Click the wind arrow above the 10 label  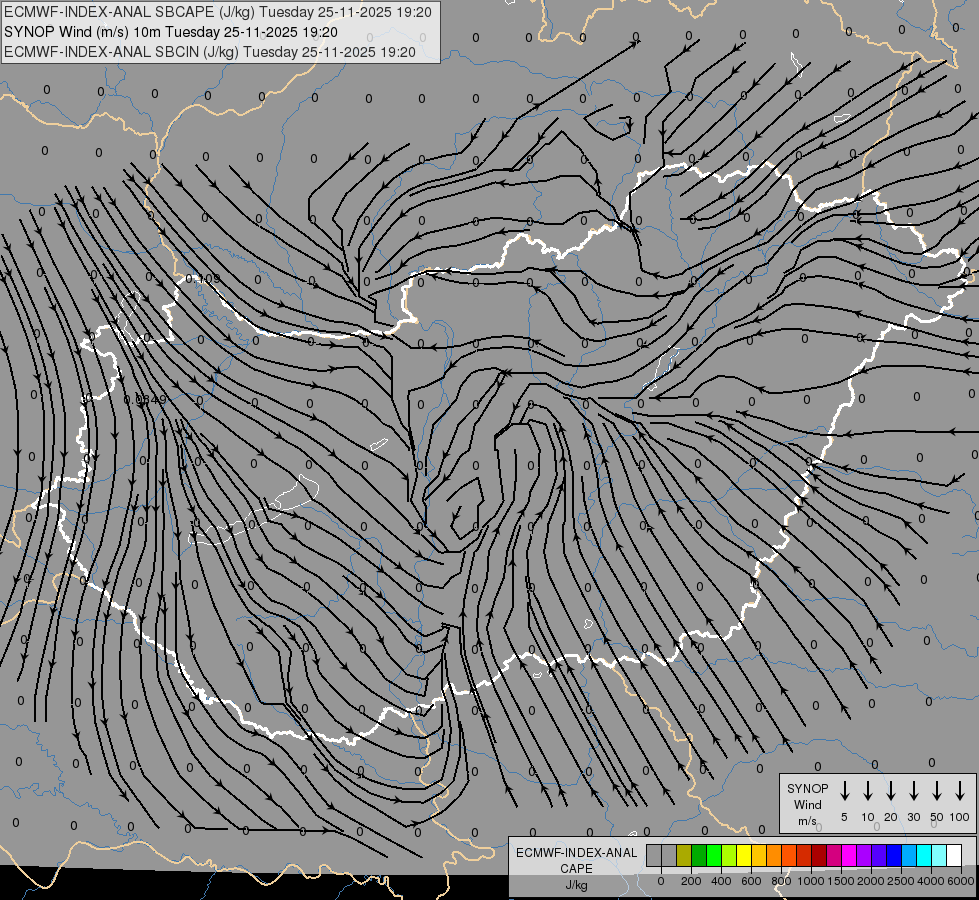[x=868, y=791]
